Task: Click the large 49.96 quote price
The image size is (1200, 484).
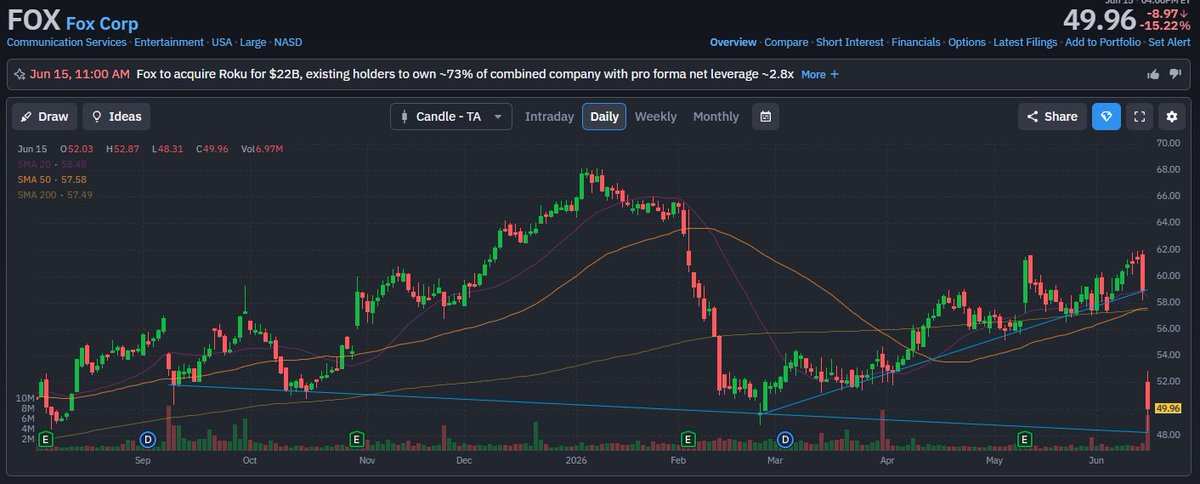Action: 1100,19
